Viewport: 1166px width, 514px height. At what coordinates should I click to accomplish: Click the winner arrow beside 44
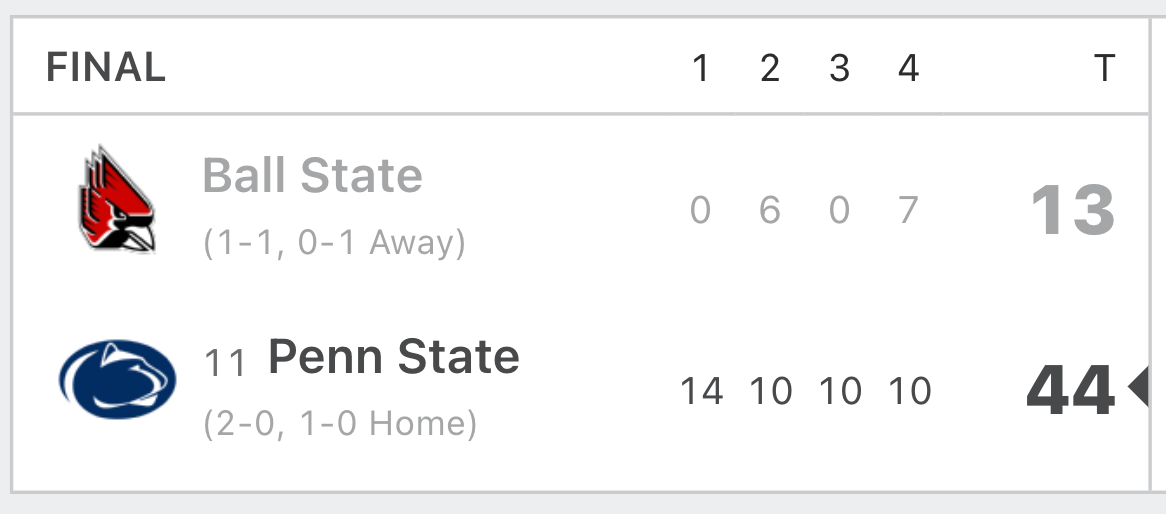[1138, 388]
